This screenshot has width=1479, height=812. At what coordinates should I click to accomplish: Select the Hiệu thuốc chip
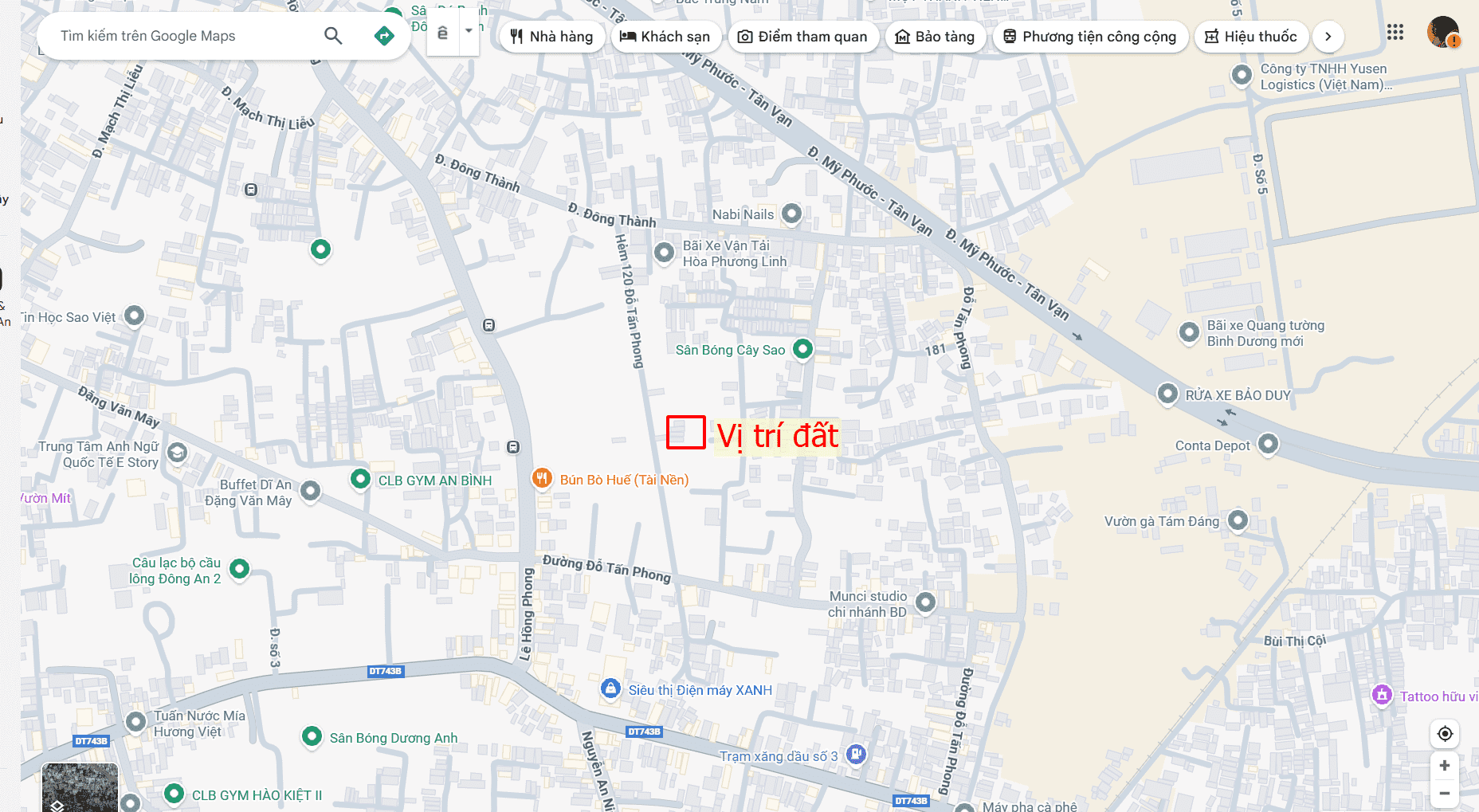point(1251,37)
